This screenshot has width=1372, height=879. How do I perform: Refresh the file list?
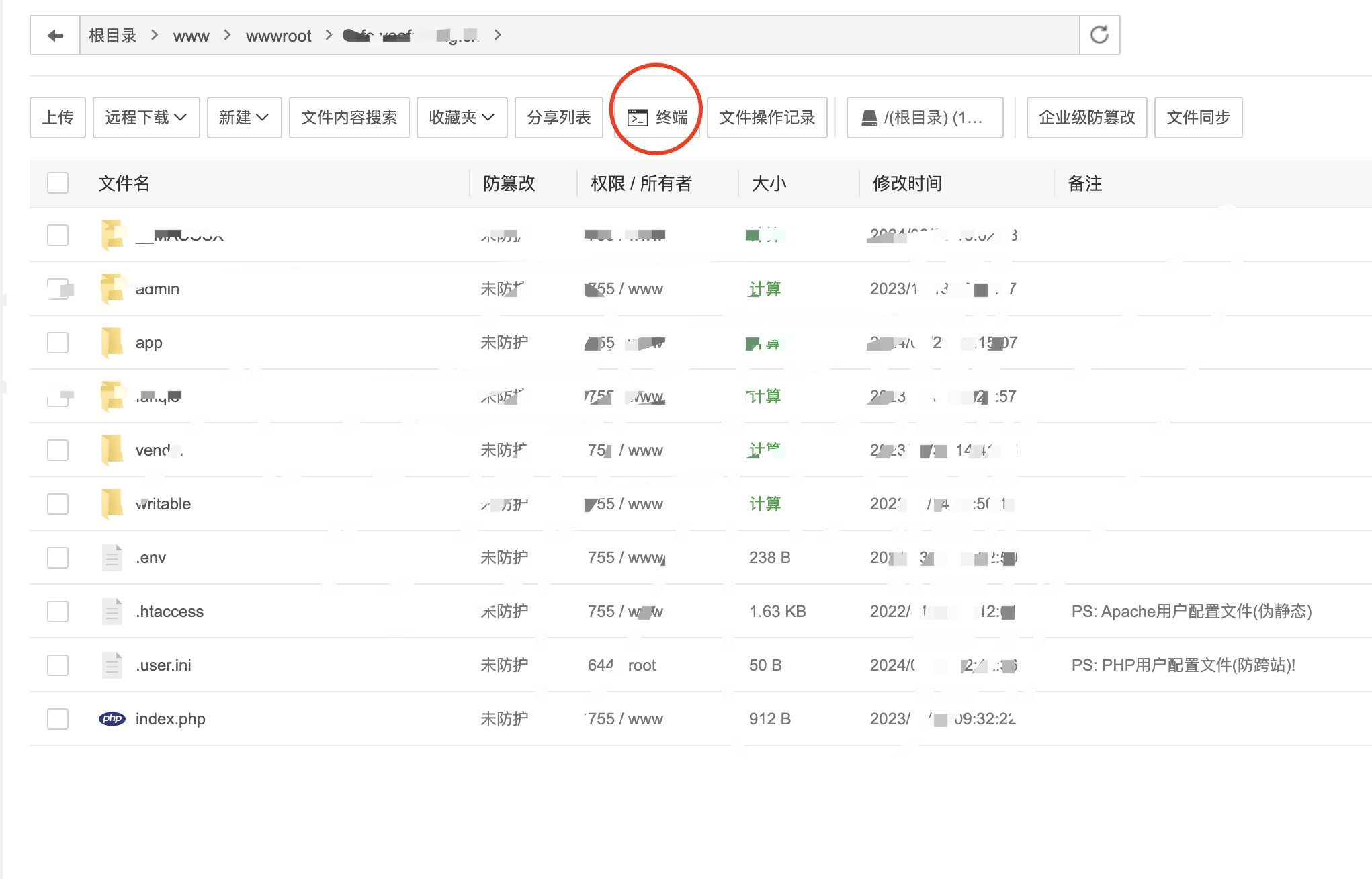point(1099,35)
